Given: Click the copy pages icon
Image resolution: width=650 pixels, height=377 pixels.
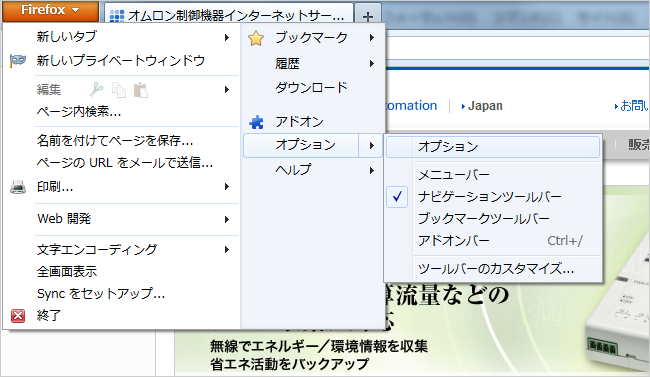Looking at the screenshot, I should [x=119, y=90].
